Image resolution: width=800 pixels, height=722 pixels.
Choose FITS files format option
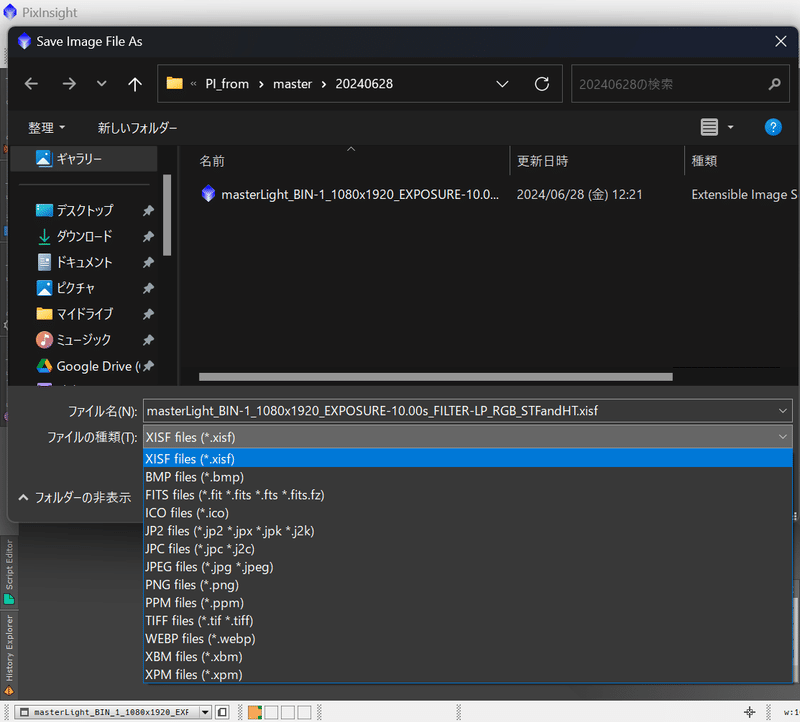click(x=468, y=495)
